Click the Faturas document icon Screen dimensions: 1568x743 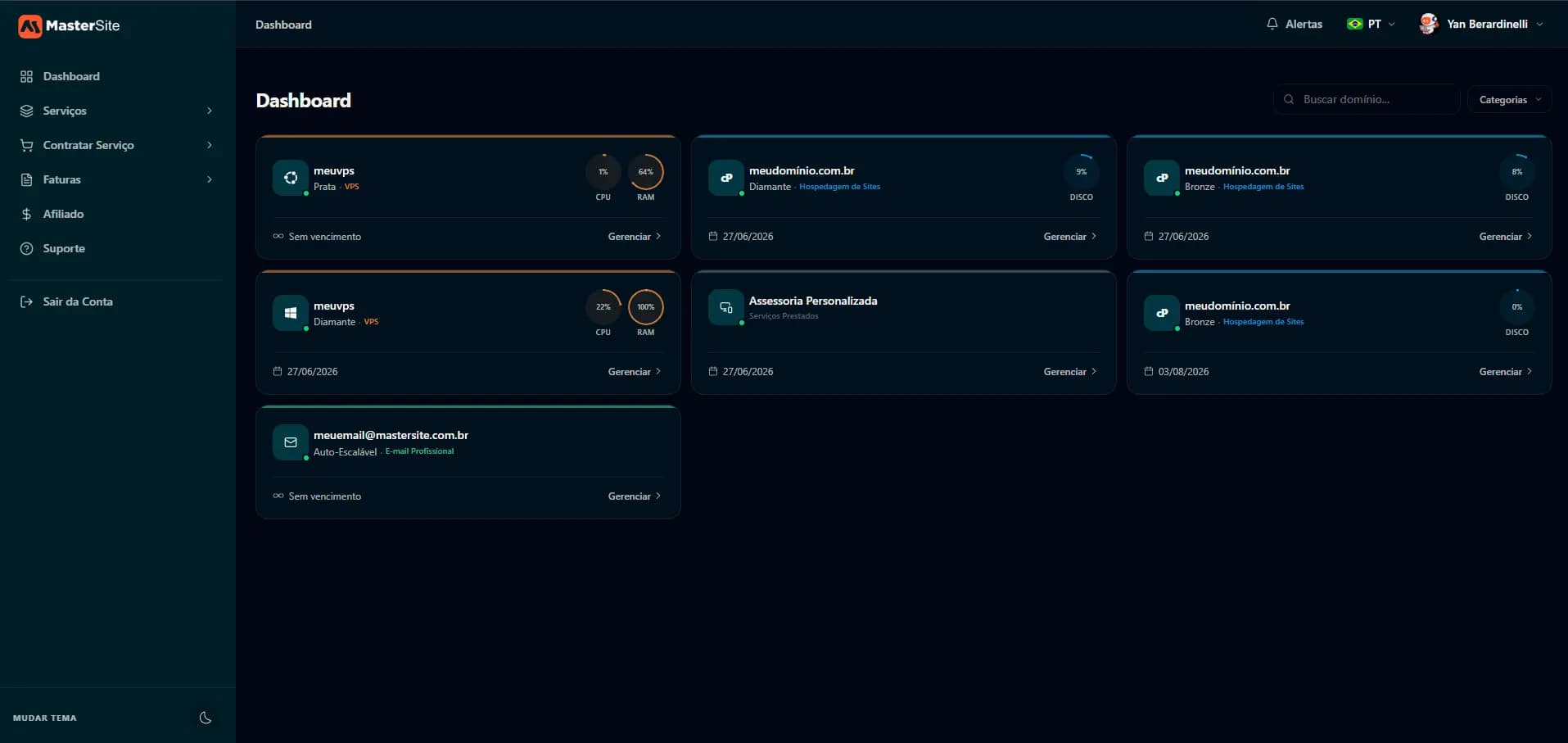26,179
